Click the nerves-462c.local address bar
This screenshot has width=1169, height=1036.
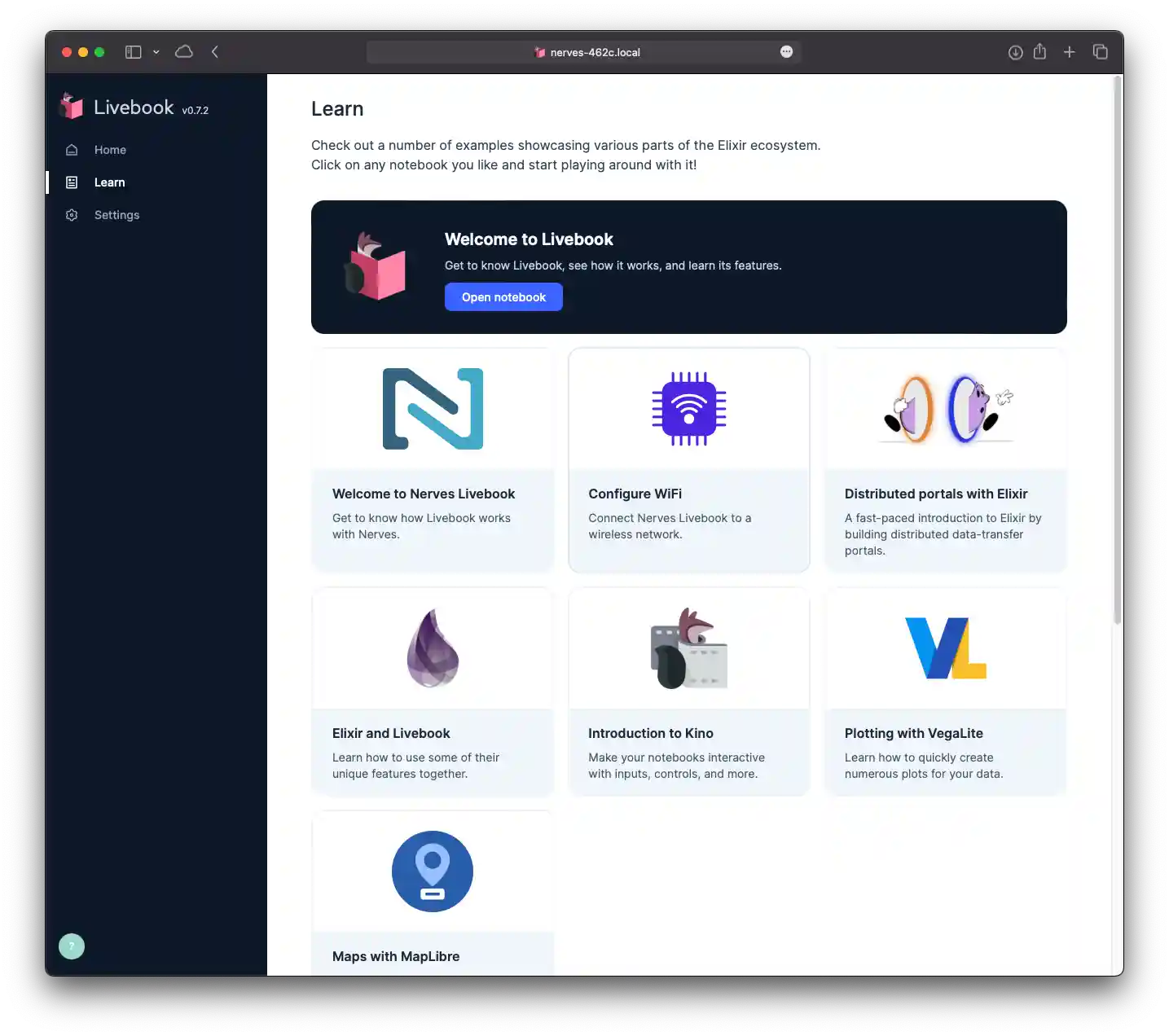coord(583,52)
